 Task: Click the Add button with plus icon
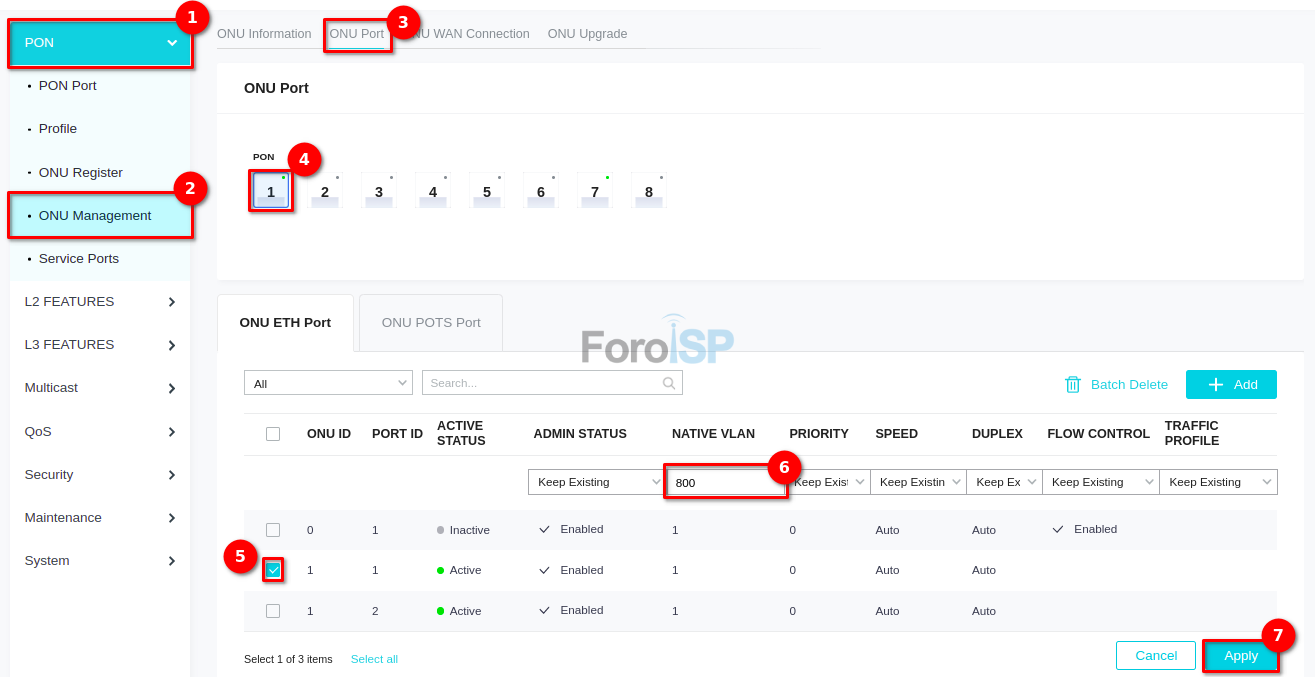1231,384
